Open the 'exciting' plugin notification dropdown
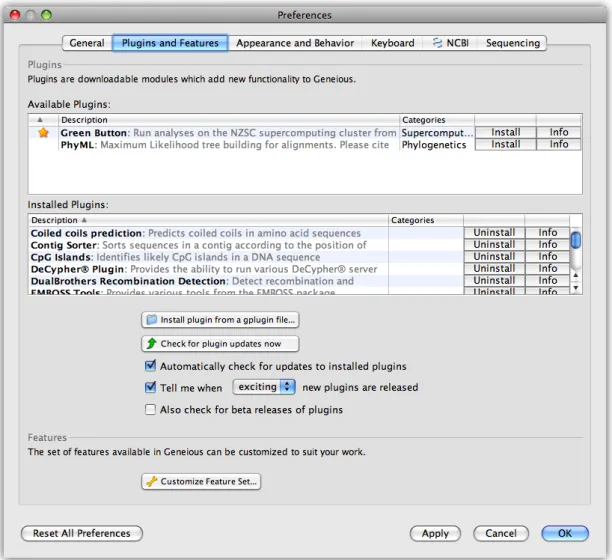Image resolution: width=612 pixels, height=560 pixels. coord(264,387)
